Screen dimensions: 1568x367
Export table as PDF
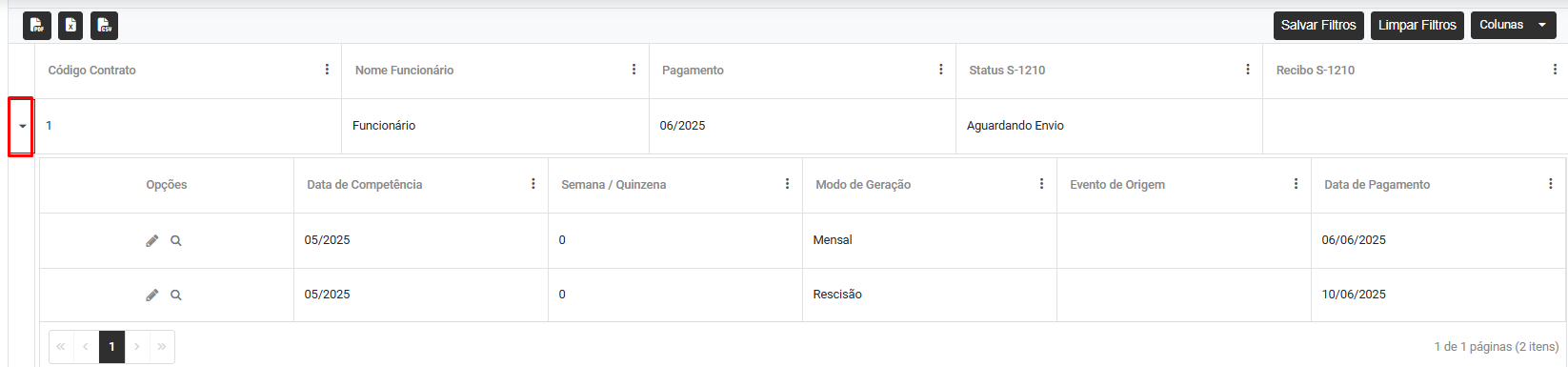(37, 26)
